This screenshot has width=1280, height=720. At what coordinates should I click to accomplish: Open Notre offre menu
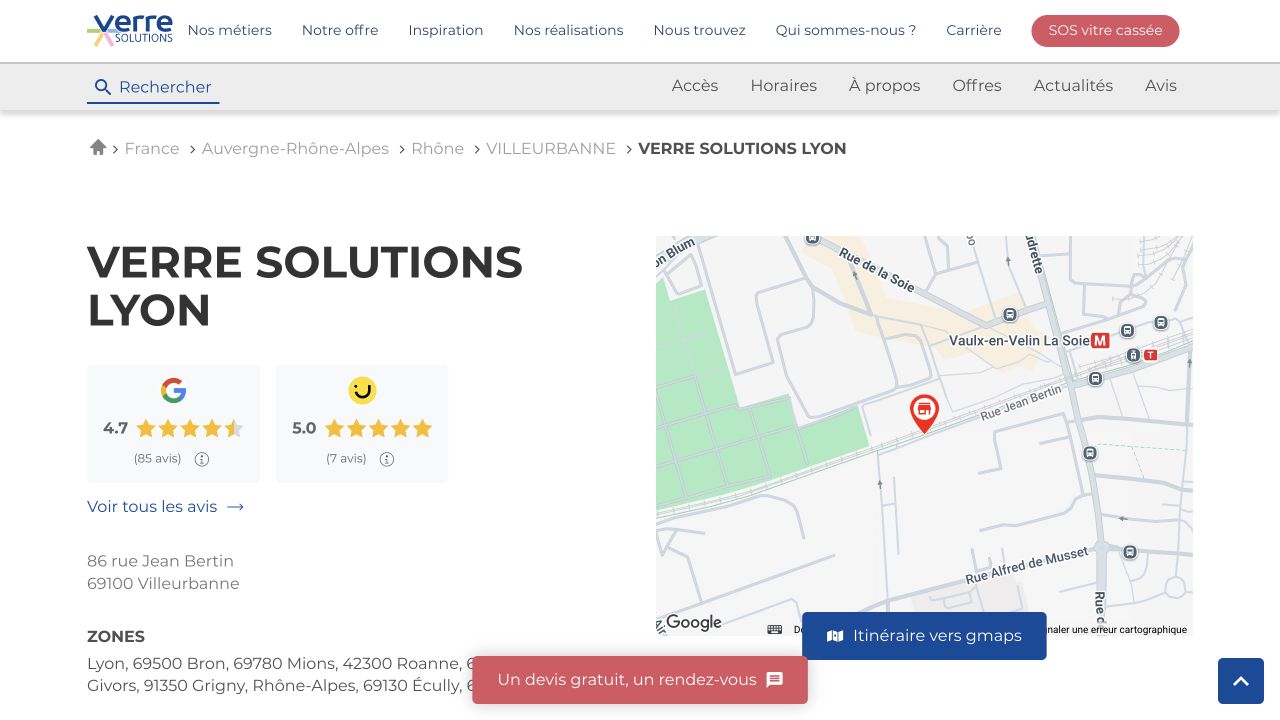pyautogui.click(x=340, y=30)
